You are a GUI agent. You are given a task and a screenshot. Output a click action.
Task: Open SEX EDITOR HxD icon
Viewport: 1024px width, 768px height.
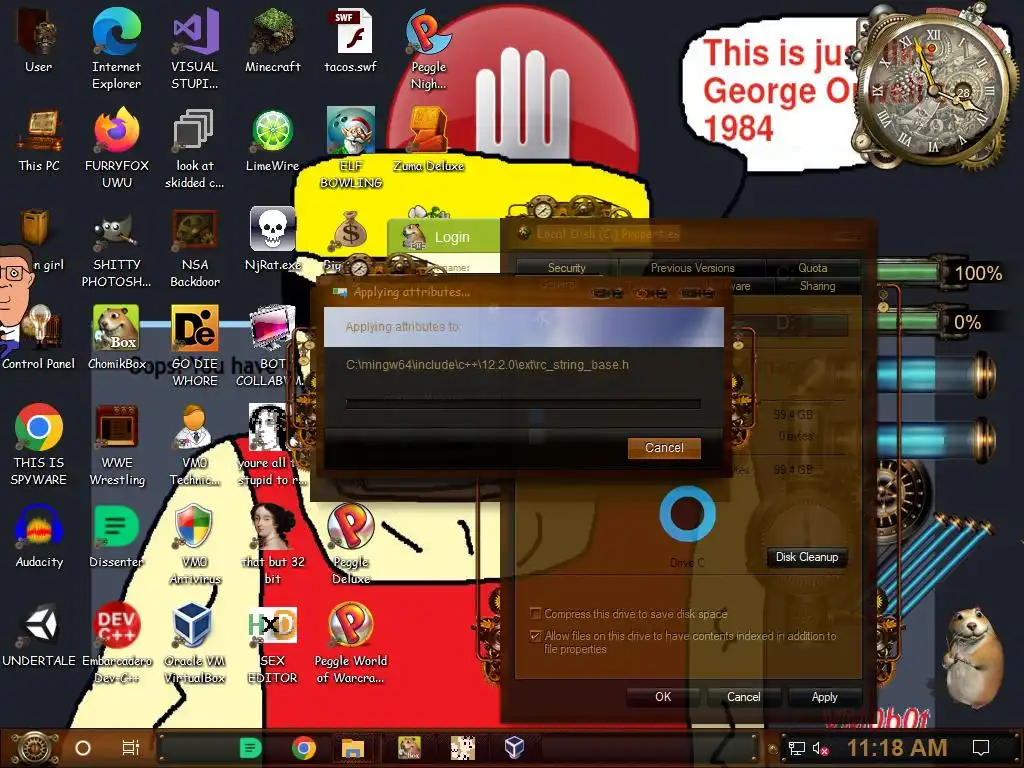click(x=272, y=643)
